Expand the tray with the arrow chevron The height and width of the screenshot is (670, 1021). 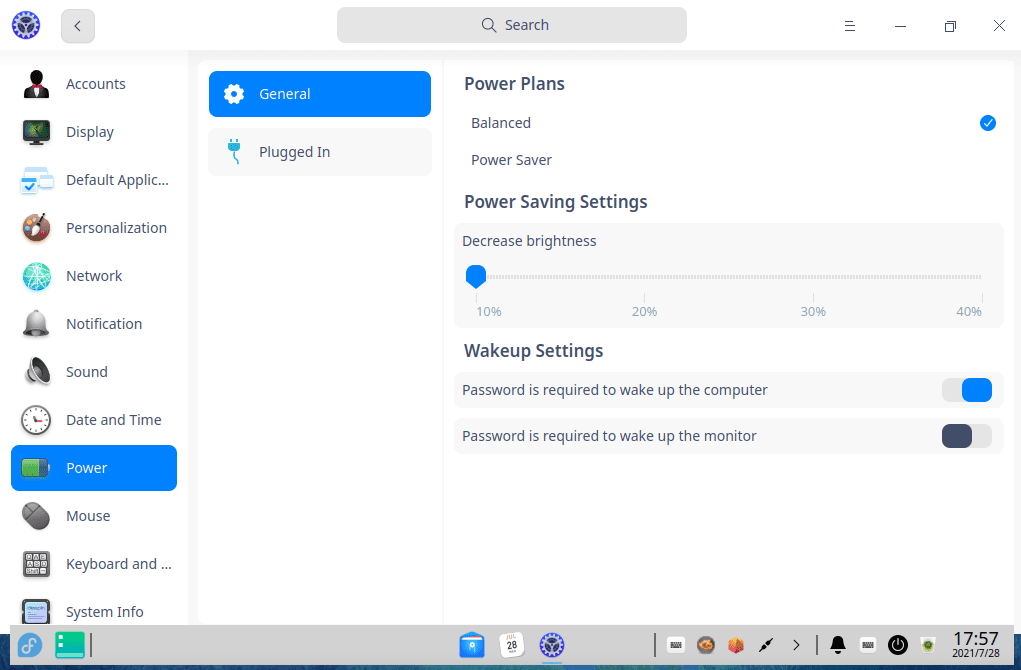click(796, 645)
